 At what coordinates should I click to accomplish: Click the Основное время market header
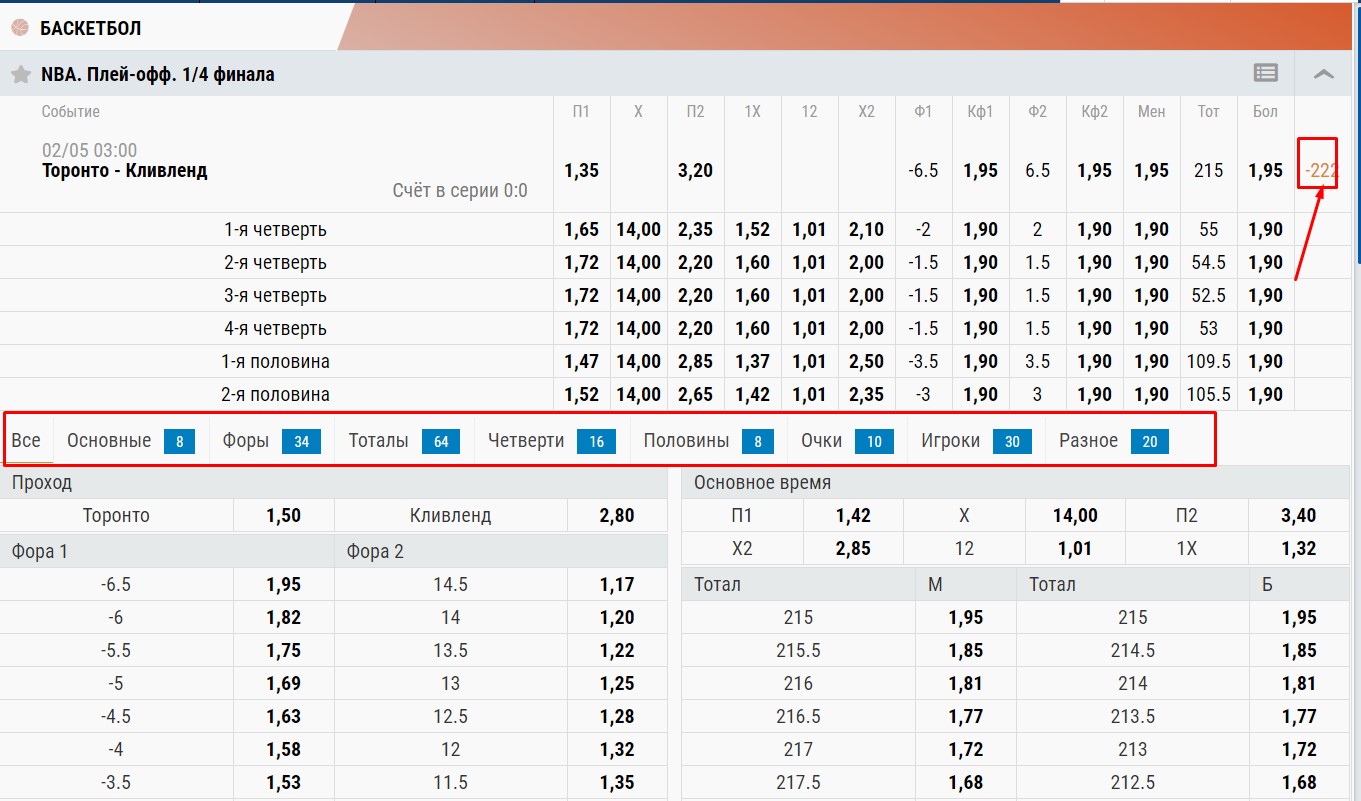pos(1015,483)
